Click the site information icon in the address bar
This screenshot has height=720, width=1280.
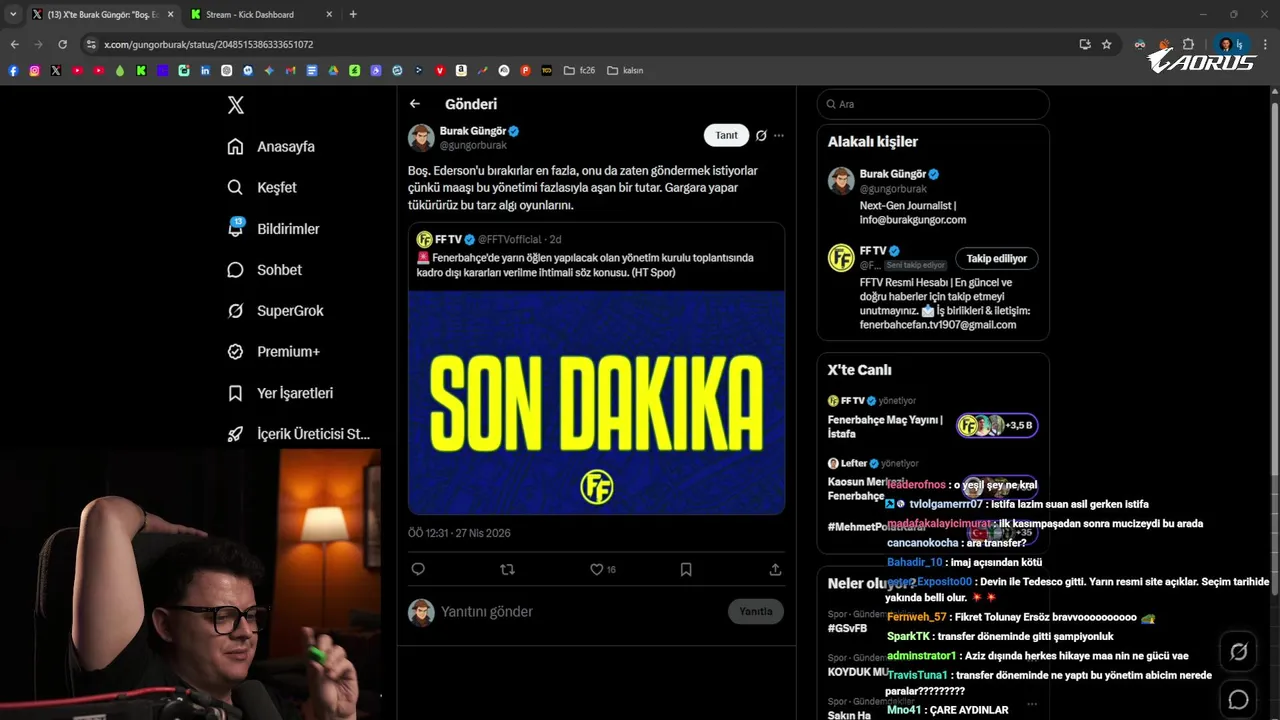[91, 44]
